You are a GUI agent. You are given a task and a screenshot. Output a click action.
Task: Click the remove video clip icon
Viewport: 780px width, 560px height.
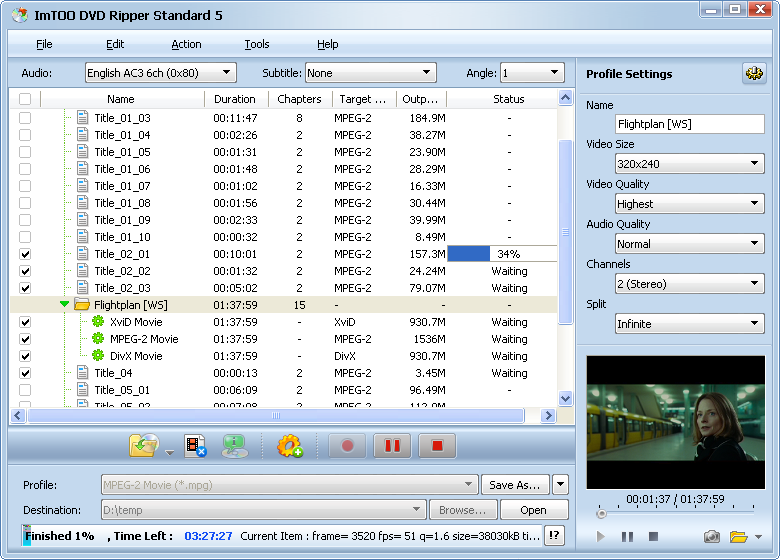(195, 446)
